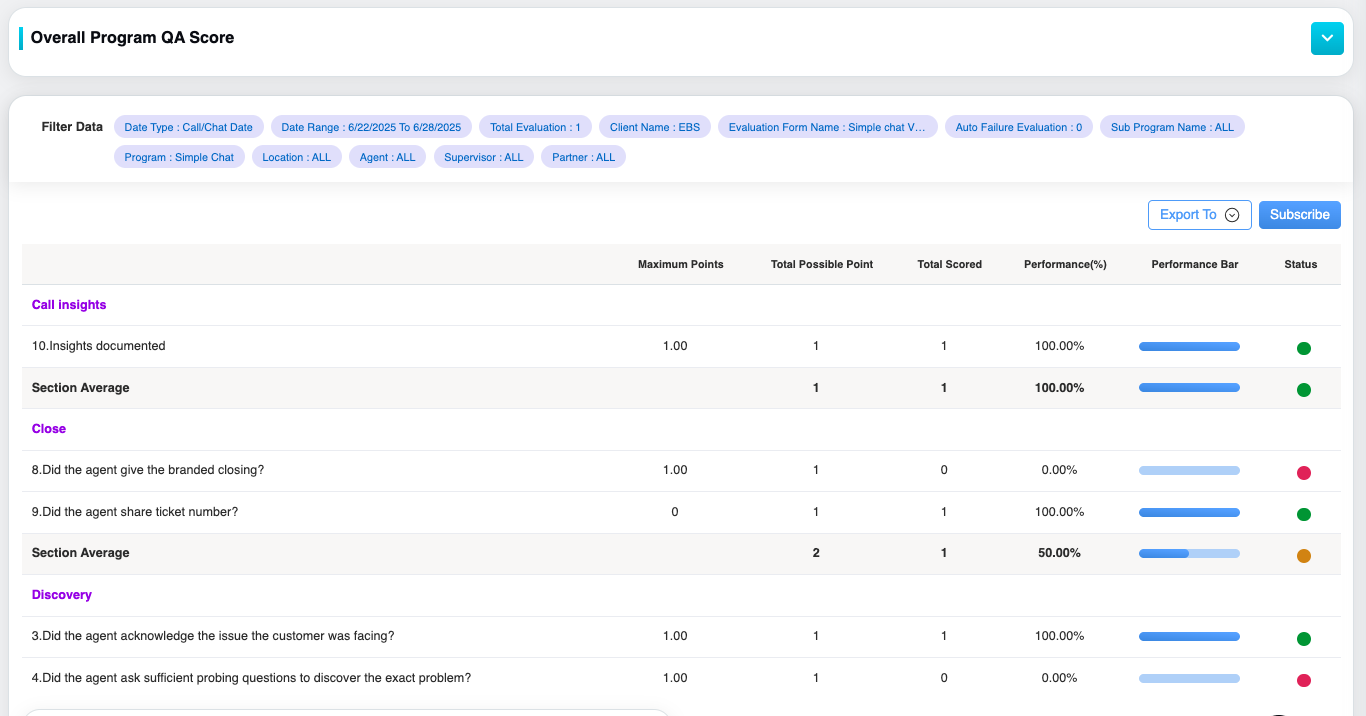Click the Call insights section heading
Screen dimensions: 1366x716
(69, 305)
